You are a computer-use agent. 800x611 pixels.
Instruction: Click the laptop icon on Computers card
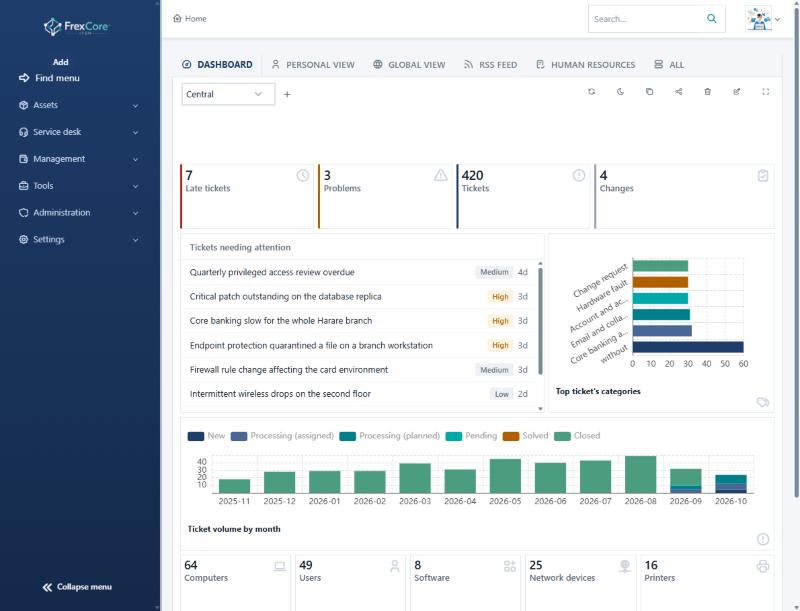coord(280,566)
